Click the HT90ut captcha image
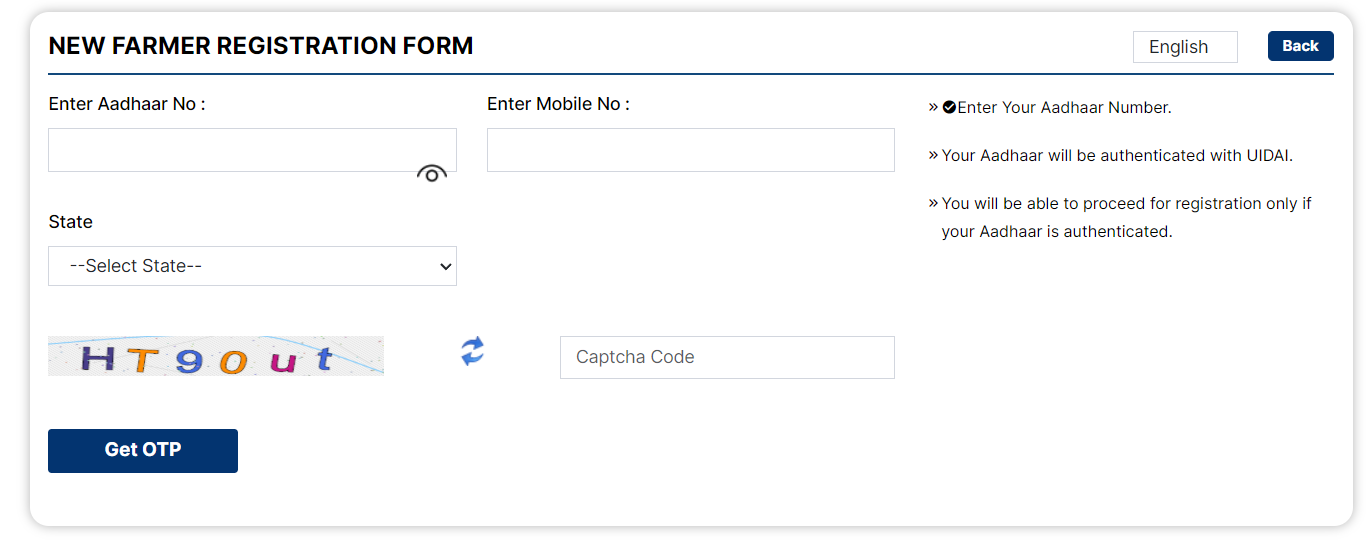Image resolution: width=1366 pixels, height=540 pixels. click(216, 356)
